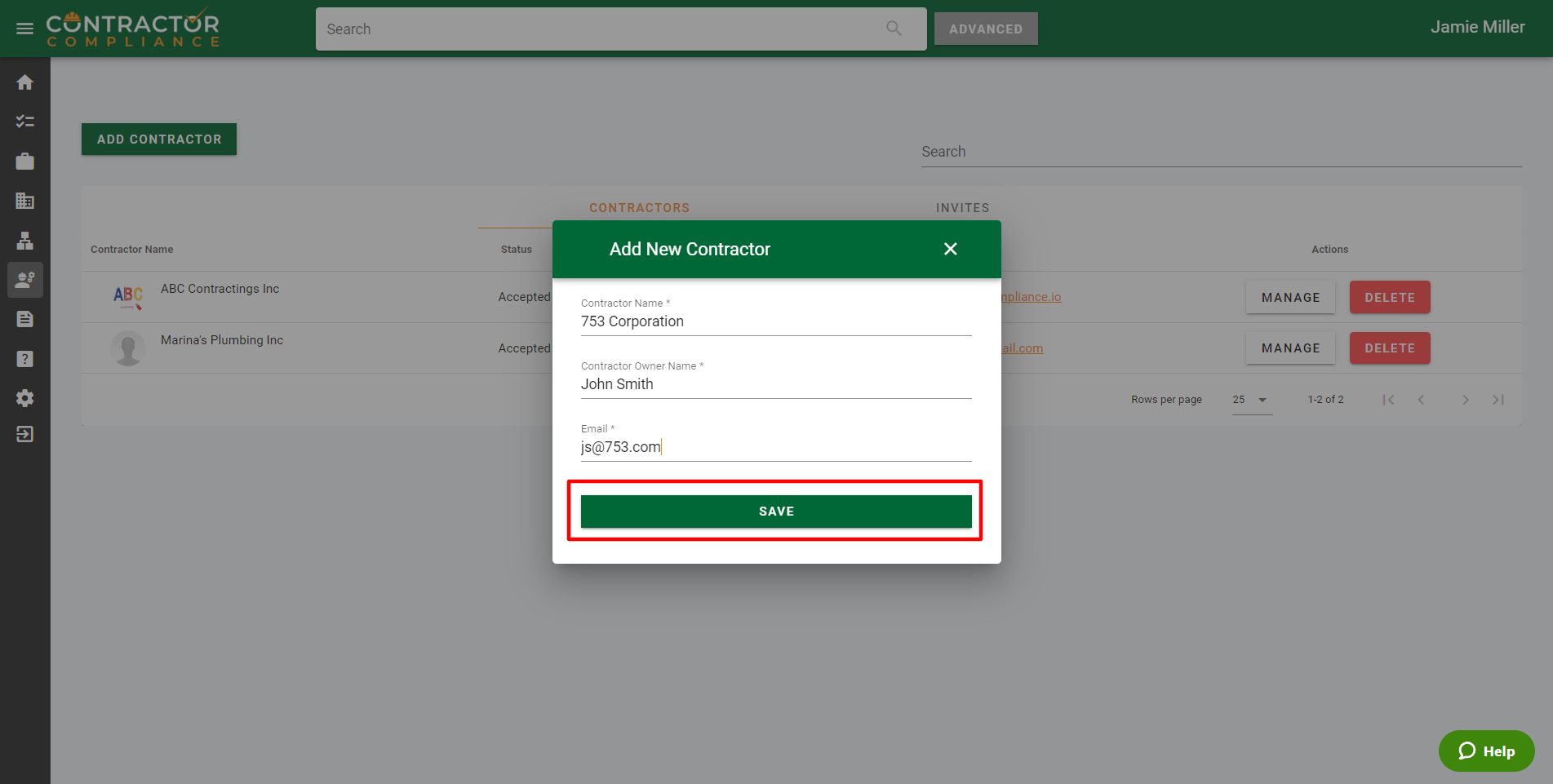Open the briefcase jobs sidebar icon
Image resolution: width=1553 pixels, height=784 pixels.
(x=24, y=162)
